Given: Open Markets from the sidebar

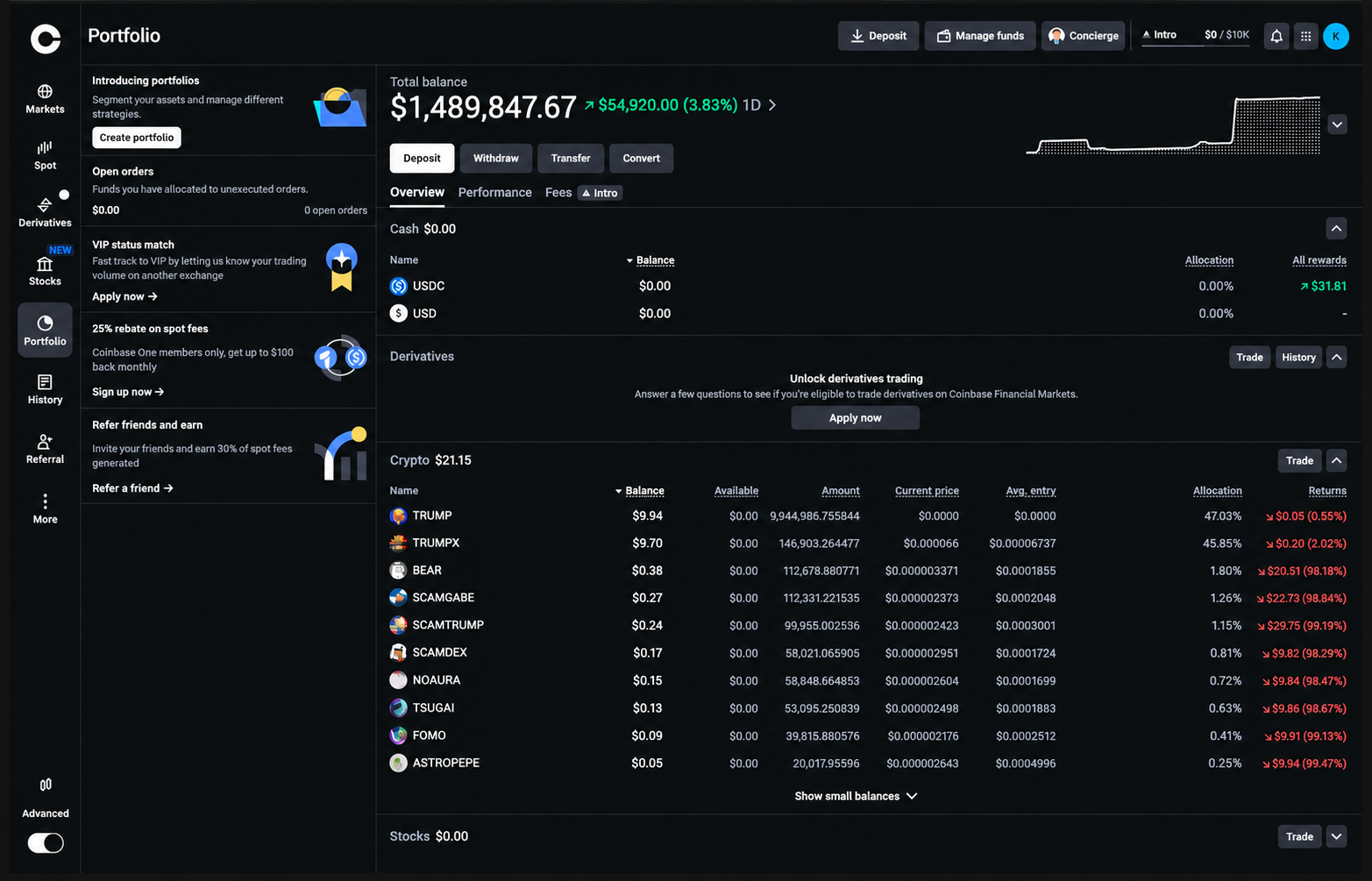Looking at the screenshot, I should point(45,99).
